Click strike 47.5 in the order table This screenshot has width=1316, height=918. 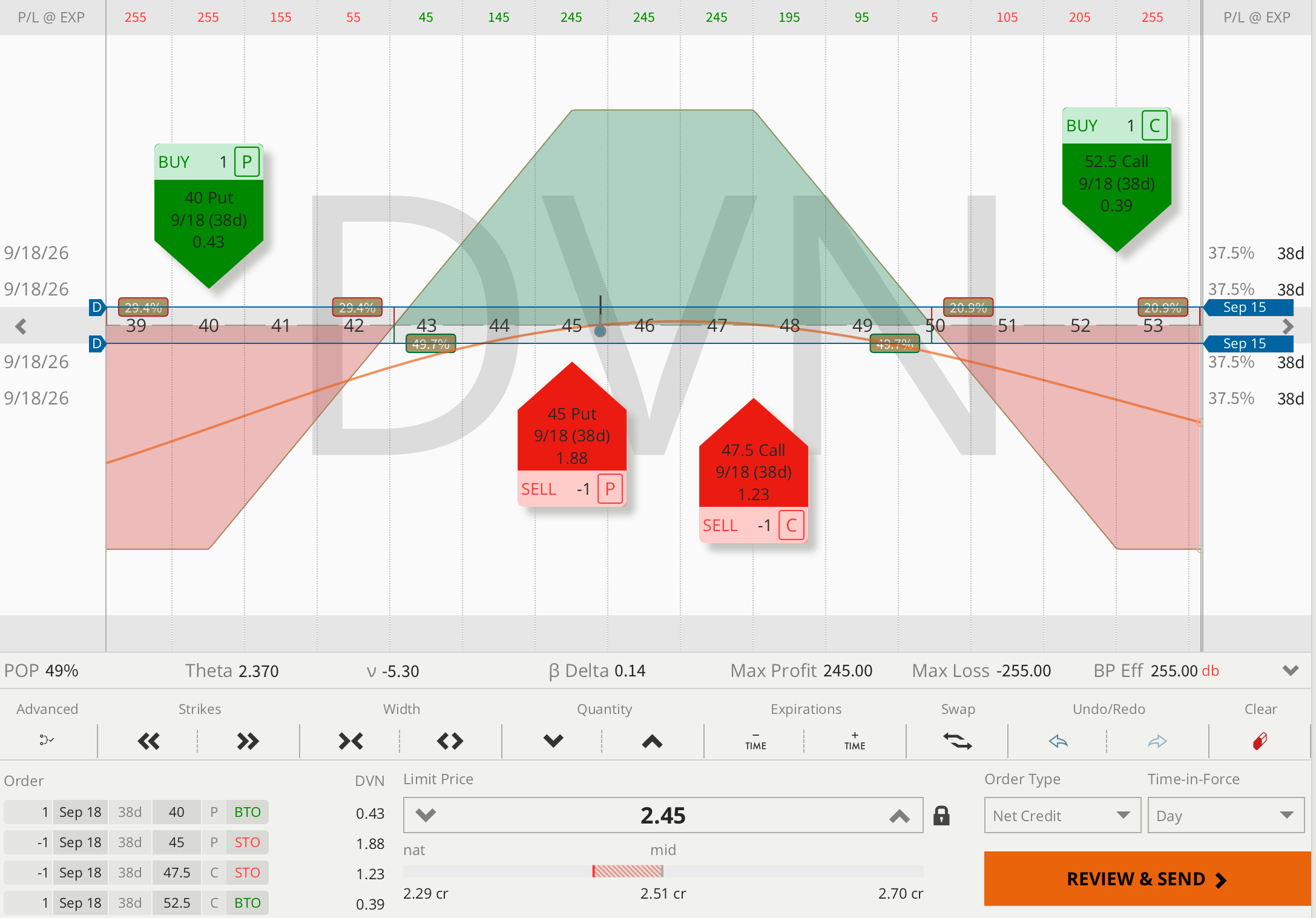(x=176, y=873)
